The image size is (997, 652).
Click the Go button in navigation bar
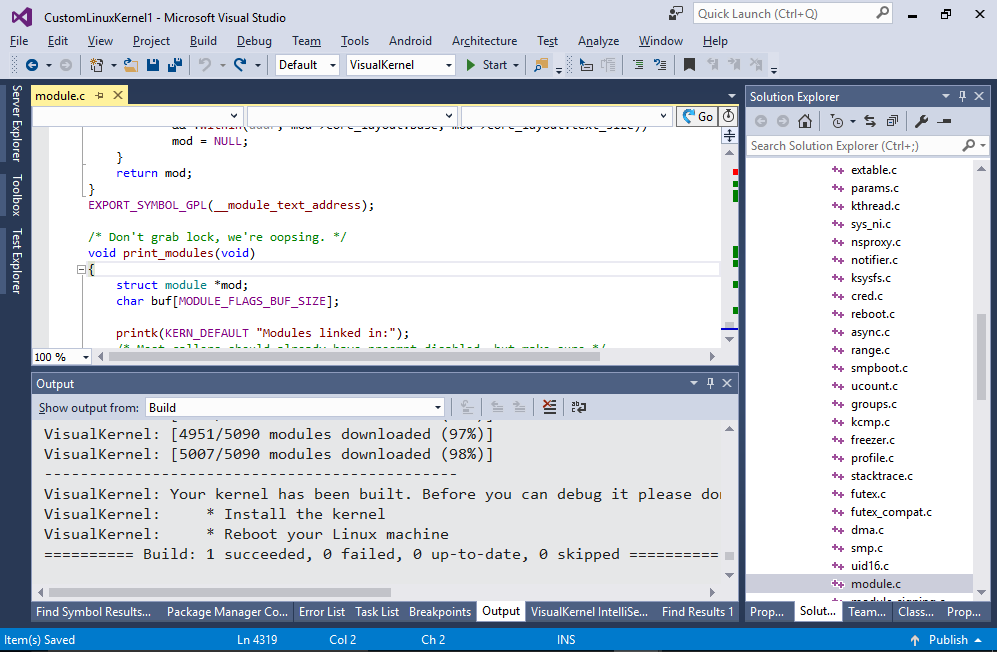pyautogui.click(x=698, y=116)
